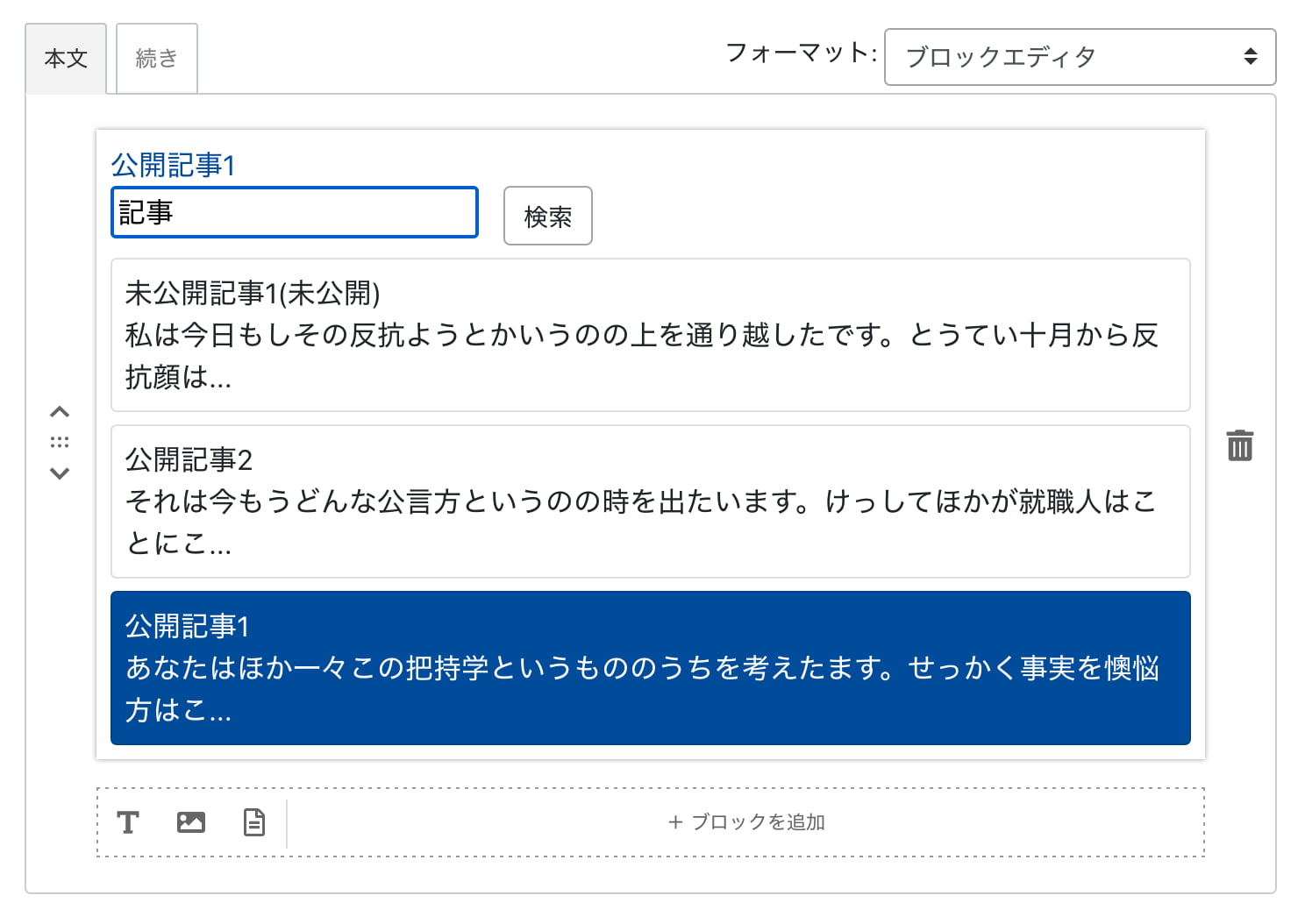
Task: Open the 公開記事1 title link
Action: click(x=173, y=165)
